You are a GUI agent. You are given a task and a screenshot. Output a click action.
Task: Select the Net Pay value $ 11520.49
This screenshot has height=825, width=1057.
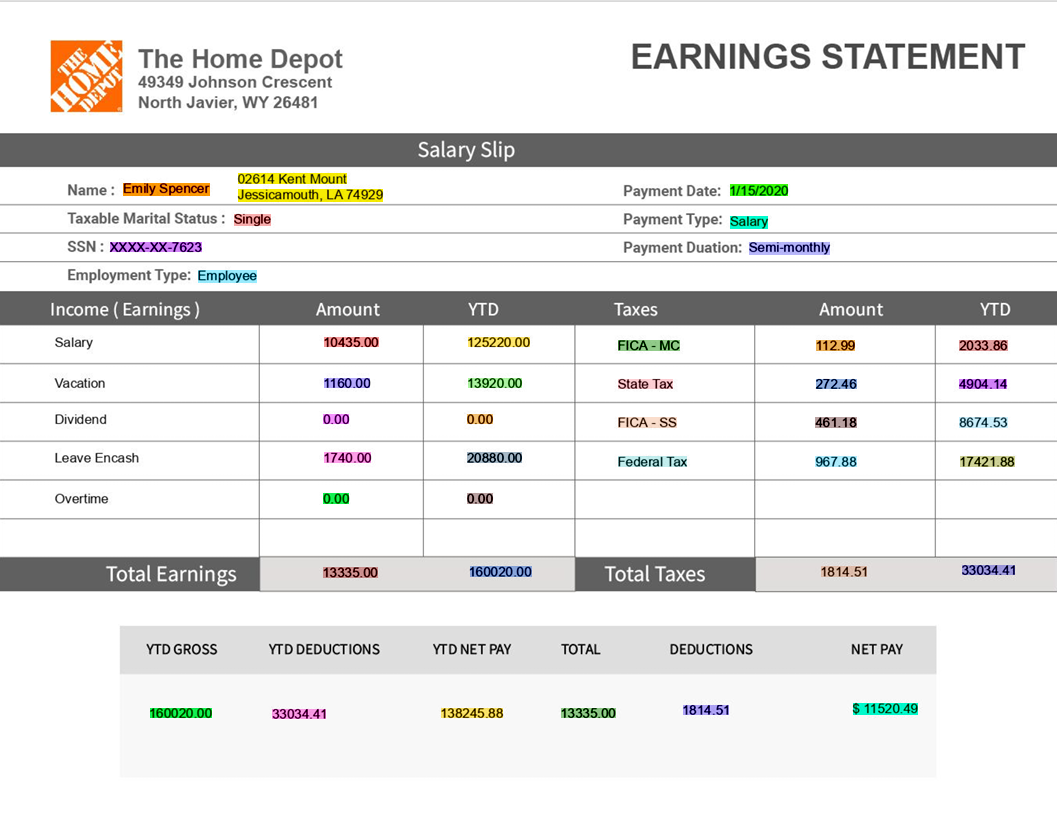pyautogui.click(x=885, y=708)
